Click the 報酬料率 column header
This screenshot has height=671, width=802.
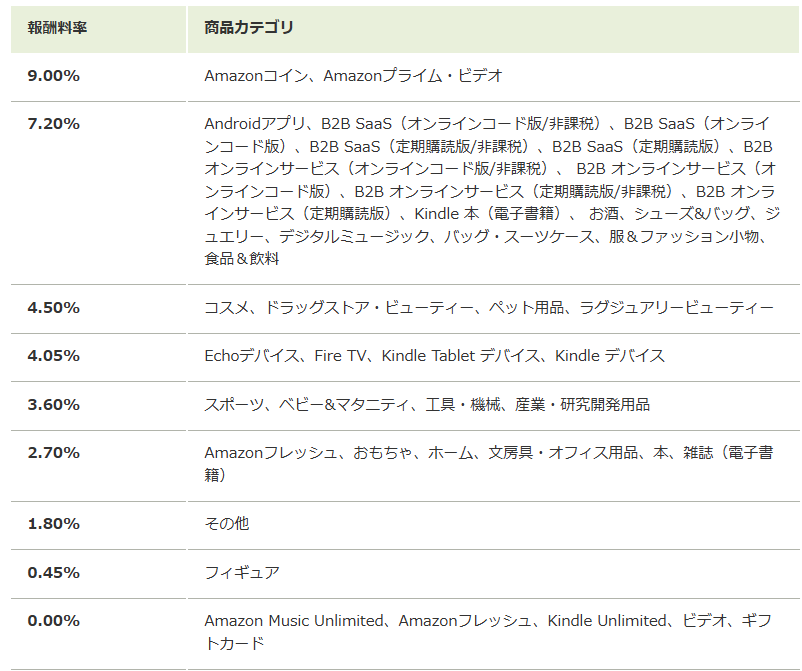coord(57,28)
